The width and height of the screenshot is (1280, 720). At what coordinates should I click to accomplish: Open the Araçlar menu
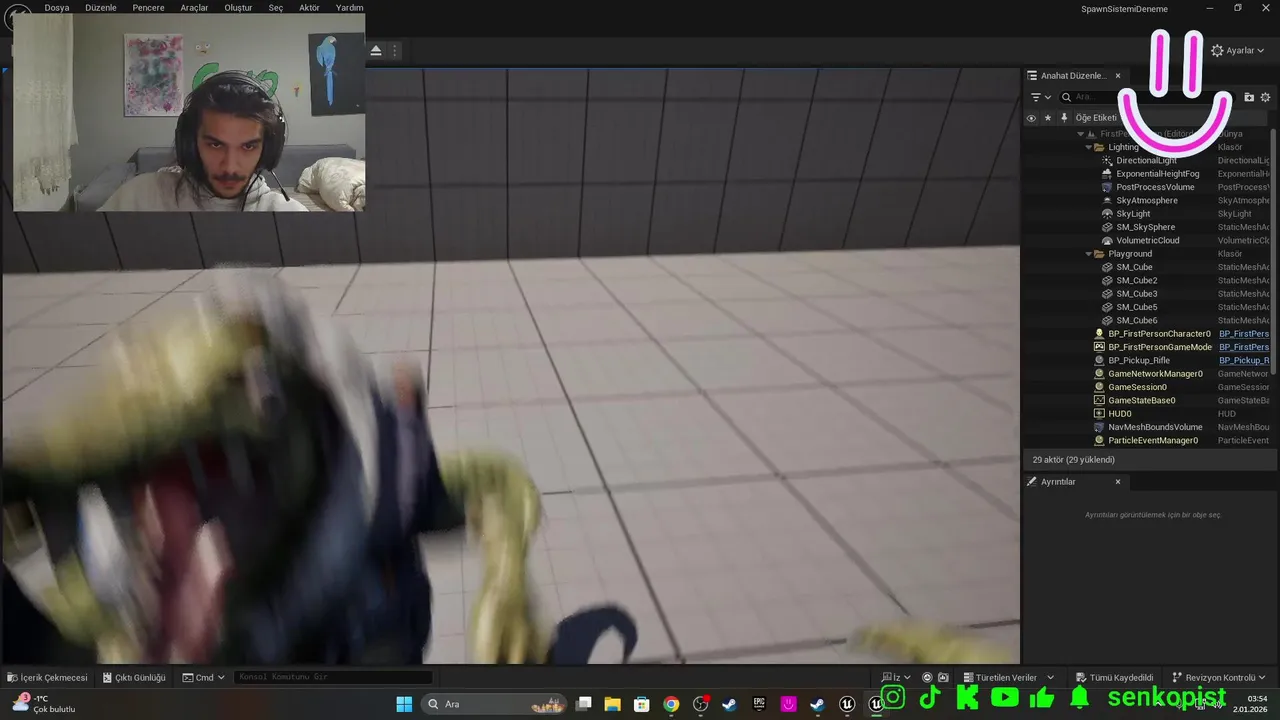[x=194, y=7]
